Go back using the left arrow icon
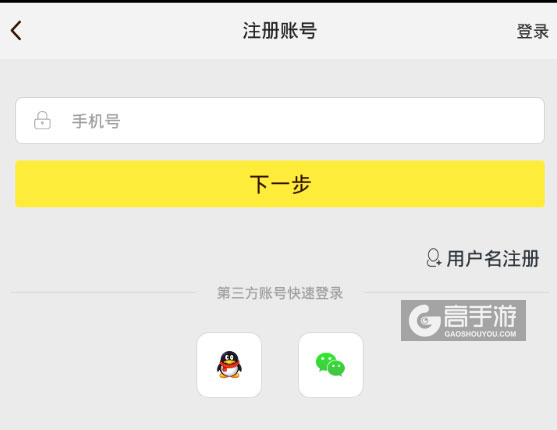The width and height of the screenshot is (557, 430). click(16, 31)
